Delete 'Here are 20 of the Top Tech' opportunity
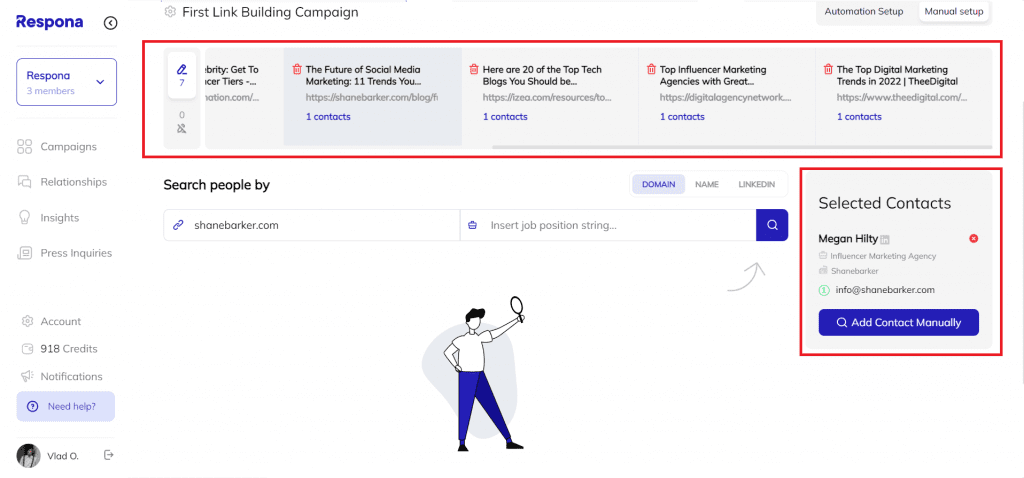The image size is (1024, 478). [x=474, y=69]
